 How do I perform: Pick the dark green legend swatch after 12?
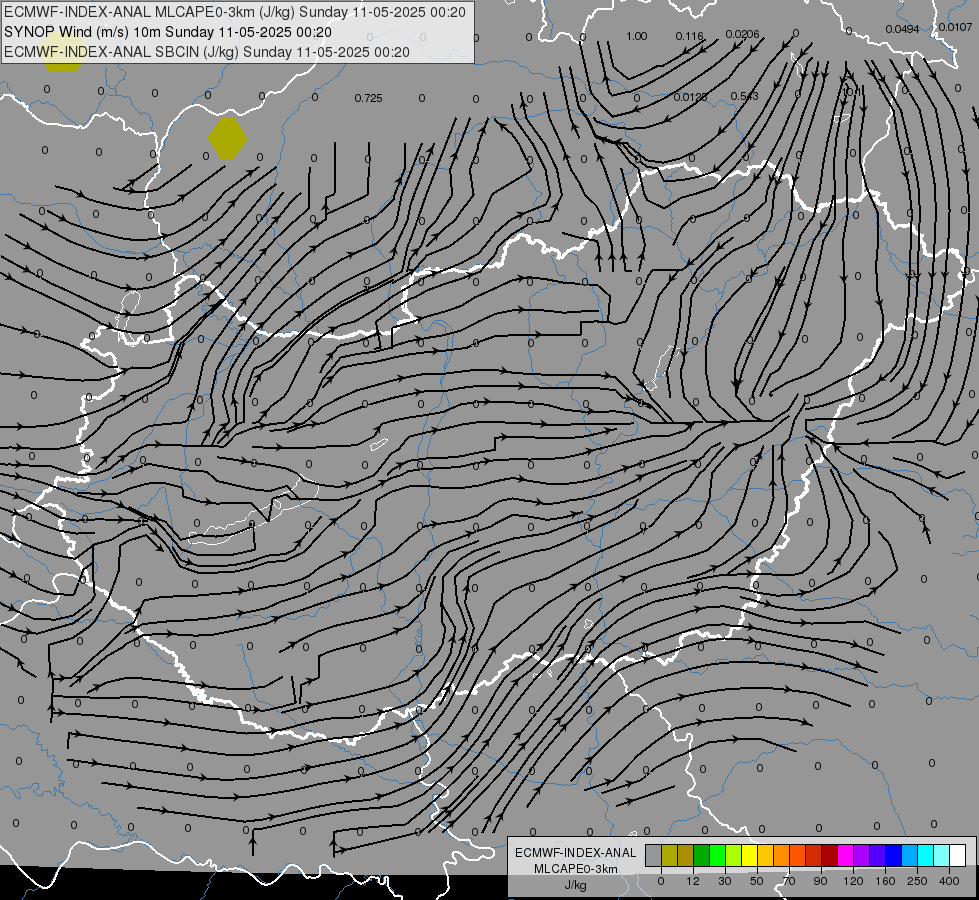pyautogui.click(x=702, y=855)
